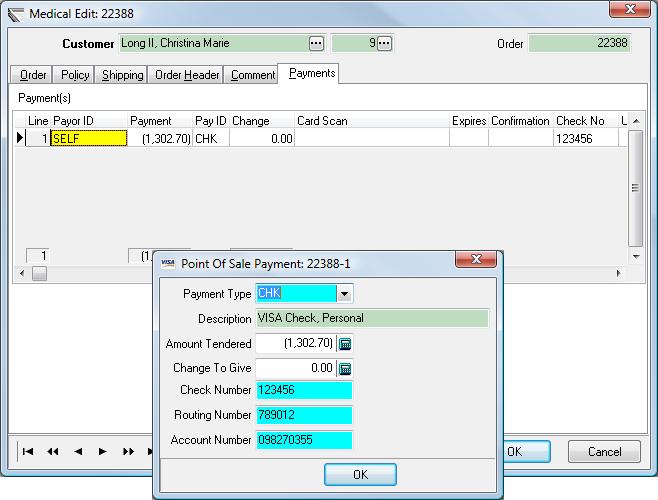Cancel the Medical Edit window

click(604, 452)
